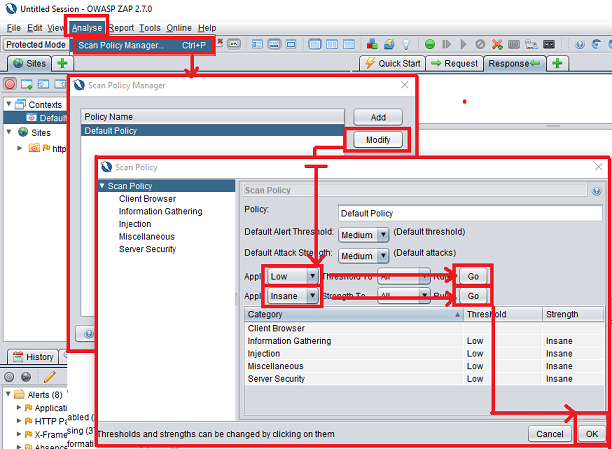Click the pencil edit icon in Alerts panel
The image size is (612, 449).
pyautogui.click(x=50, y=377)
